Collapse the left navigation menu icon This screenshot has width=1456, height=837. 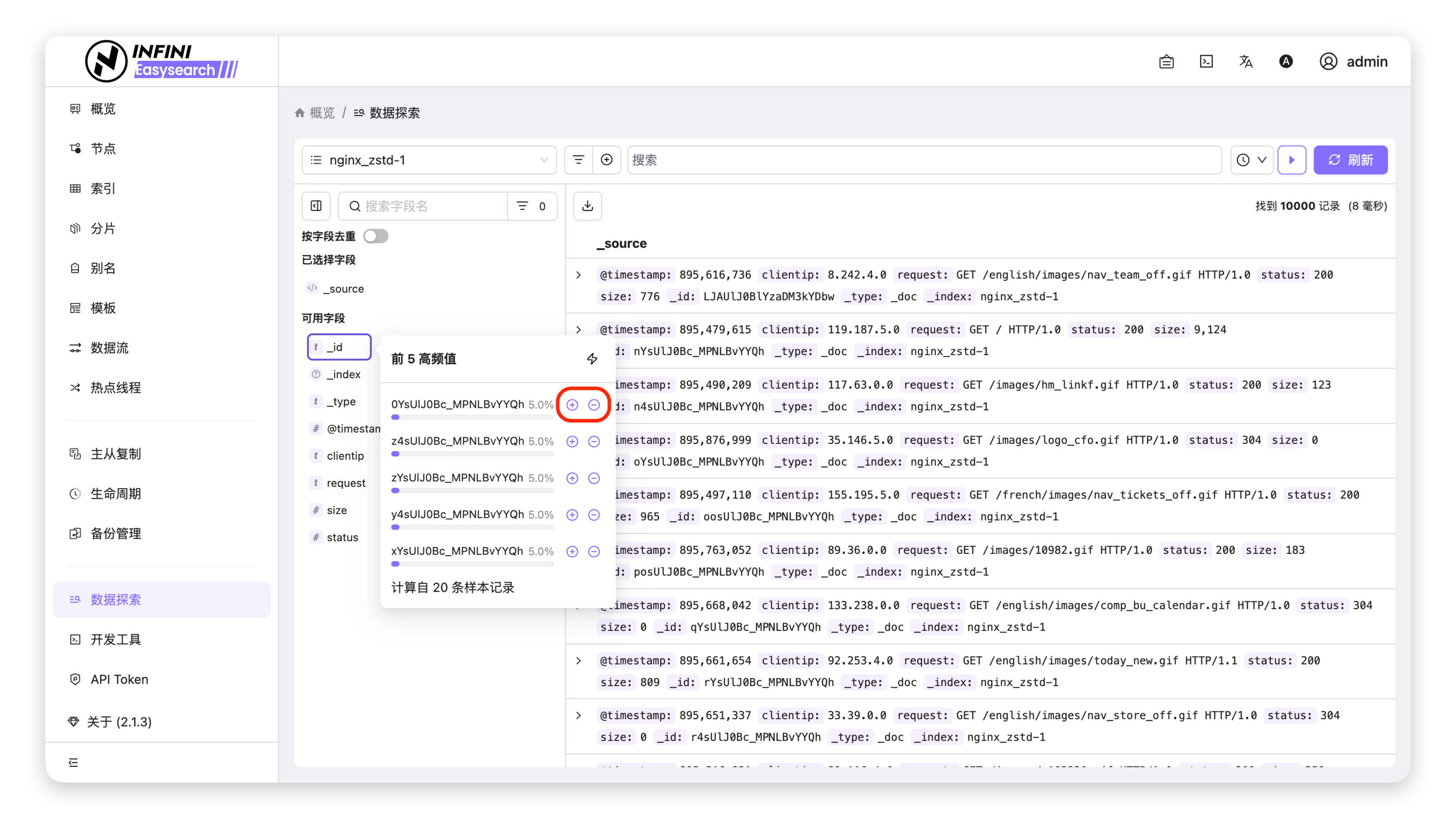coord(73,762)
